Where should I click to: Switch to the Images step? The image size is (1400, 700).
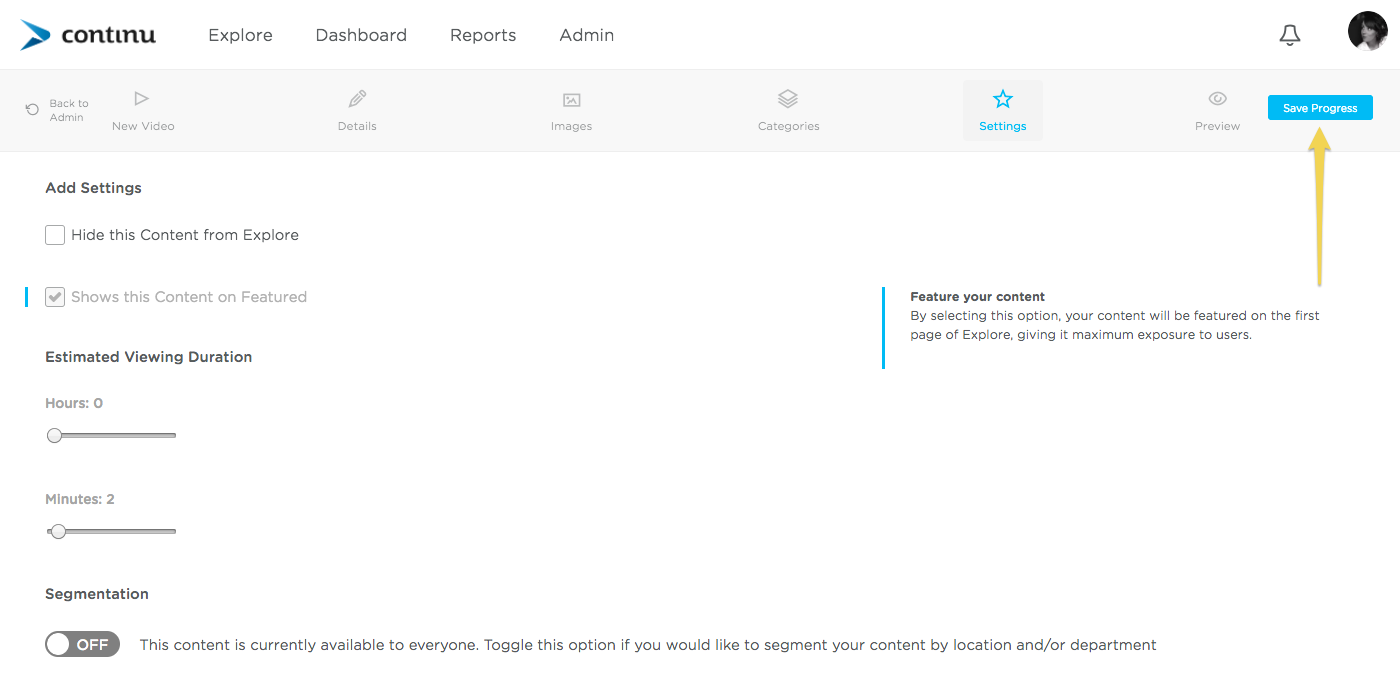[x=571, y=110]
